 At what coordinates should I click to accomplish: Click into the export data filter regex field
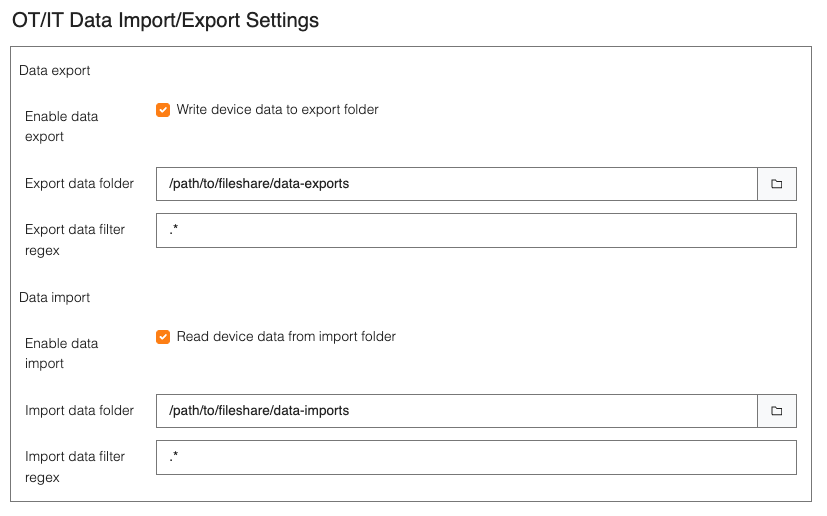[x=476, y=230]
